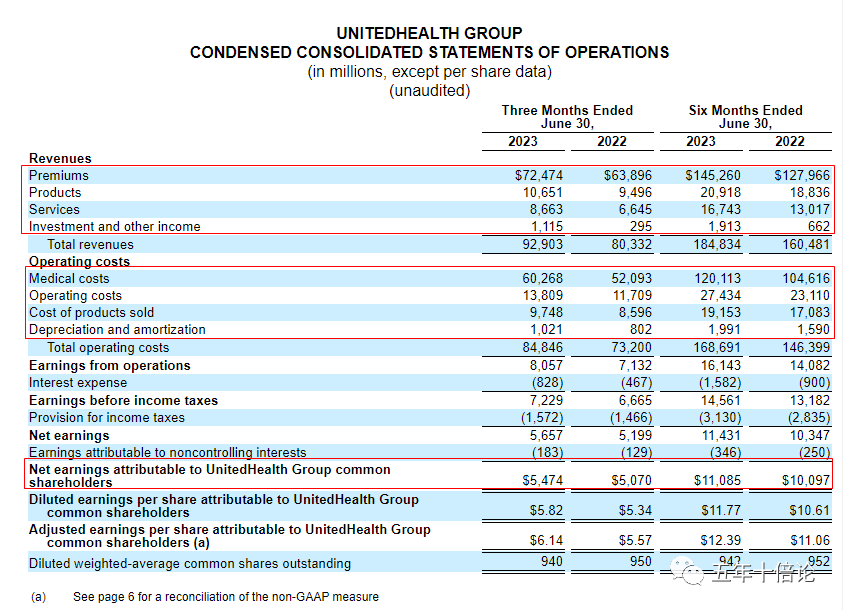The height and width of the screenshot is (610, 843).
Task: Click Products value 10,651
Action: pyautogui.click(x=543, y=192)
